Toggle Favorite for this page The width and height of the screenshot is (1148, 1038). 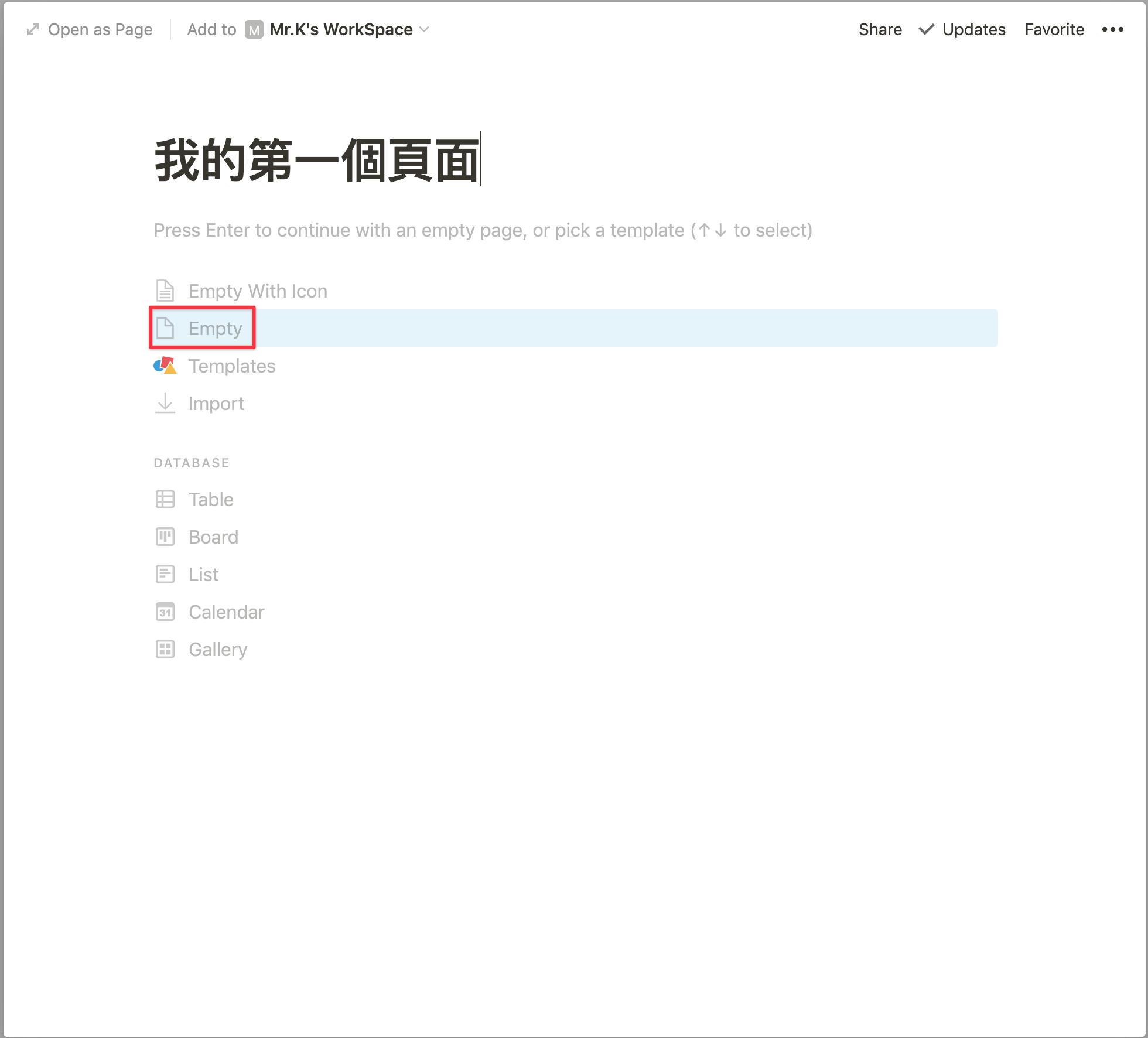pyautogui.click(x=1054, y=29)
